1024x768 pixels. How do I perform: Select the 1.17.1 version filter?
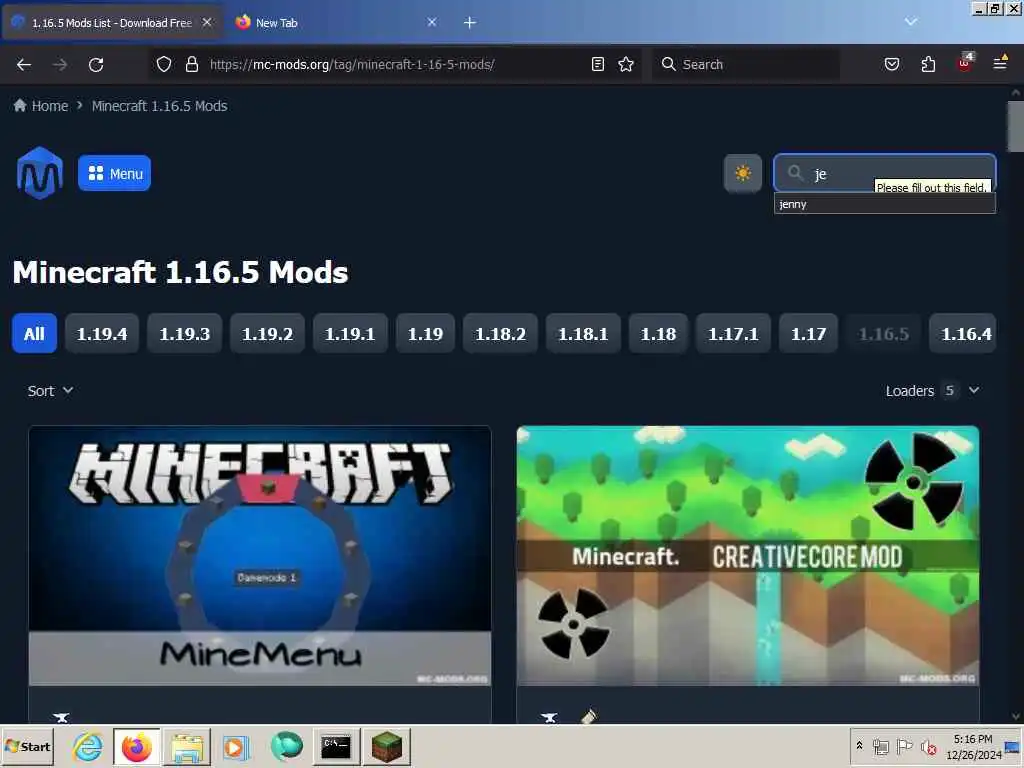[733, 334]
